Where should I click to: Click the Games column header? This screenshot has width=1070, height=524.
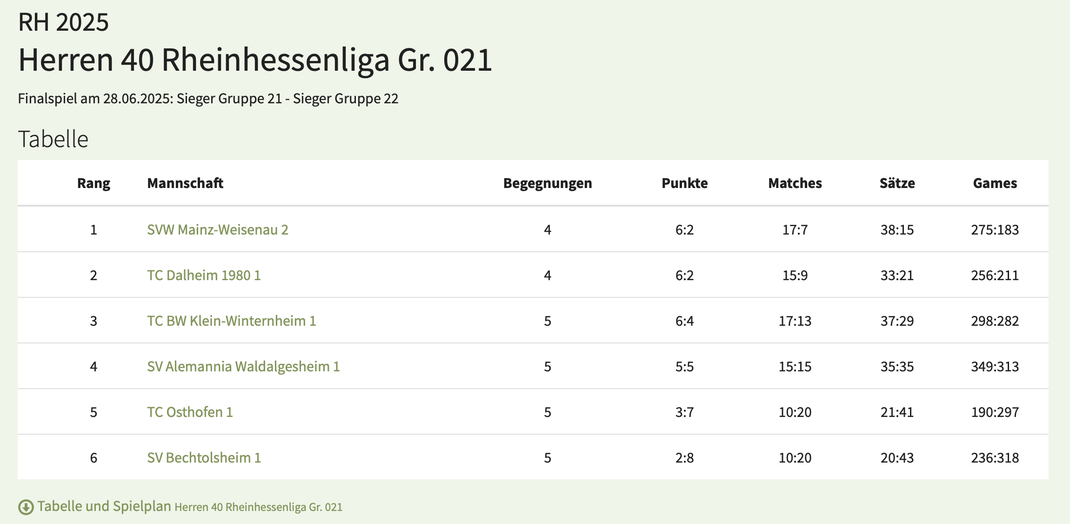click(x=995, y=183)
